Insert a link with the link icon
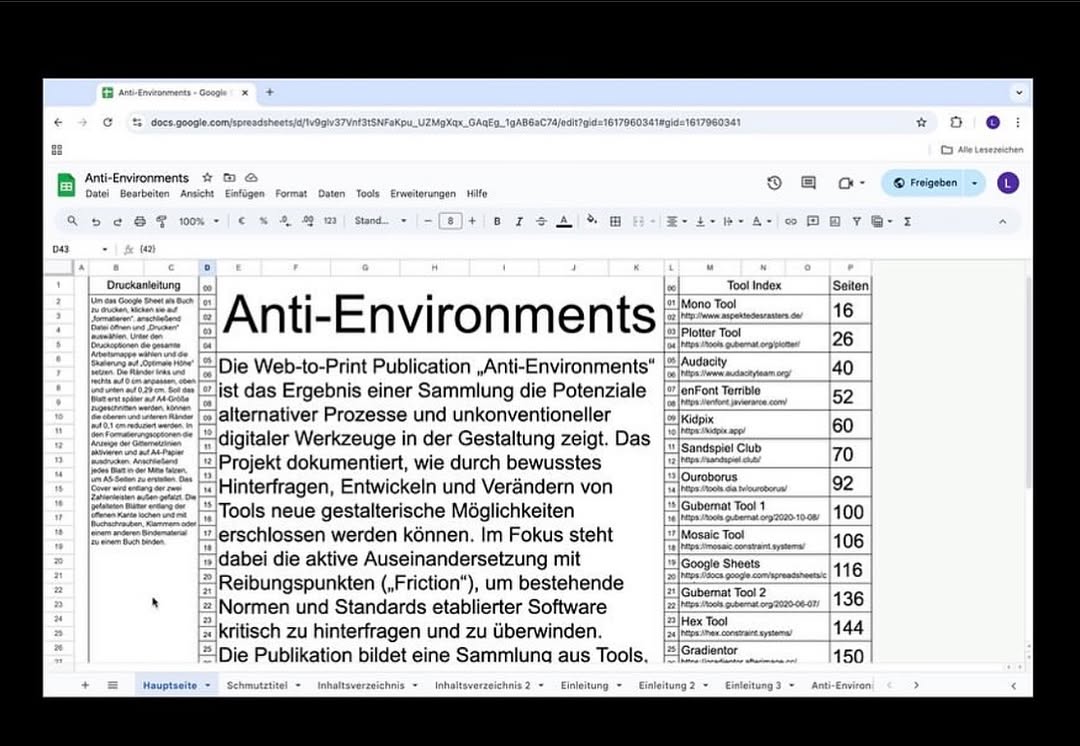The height and width of the screenshot is (746, 1080). (x=791, y=221)
